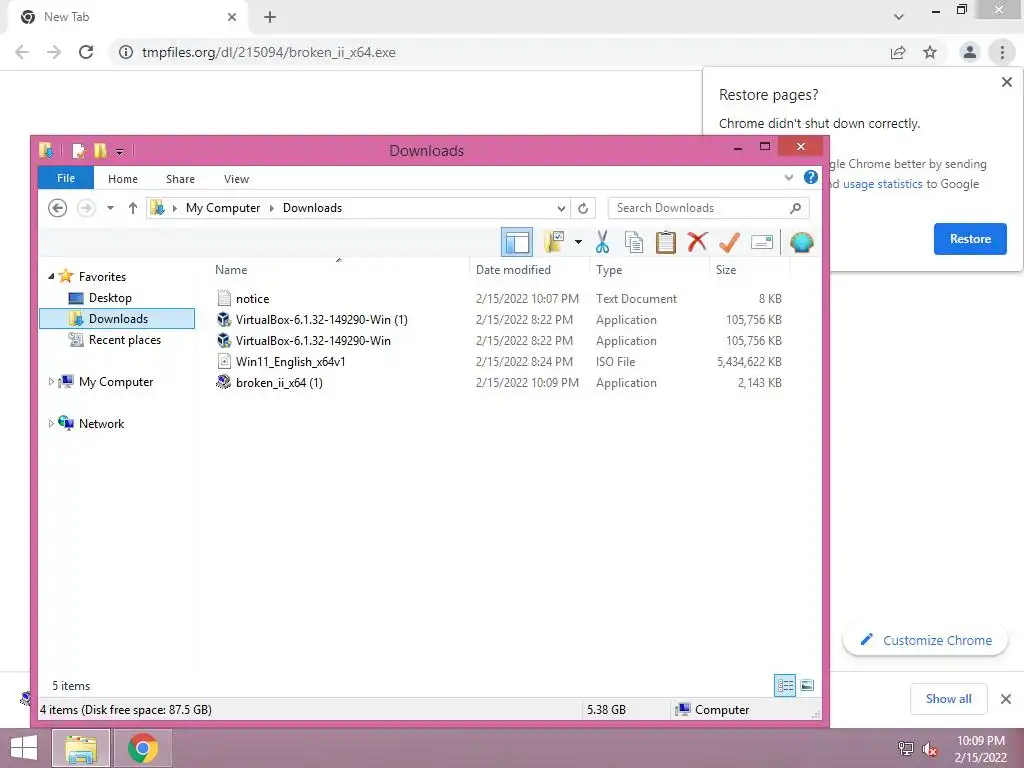Viewport: 1024px width, 768px height.
Task: Select VirtualBox-6.1.32-149290-Win (1) file
Action: click(321, 319)
